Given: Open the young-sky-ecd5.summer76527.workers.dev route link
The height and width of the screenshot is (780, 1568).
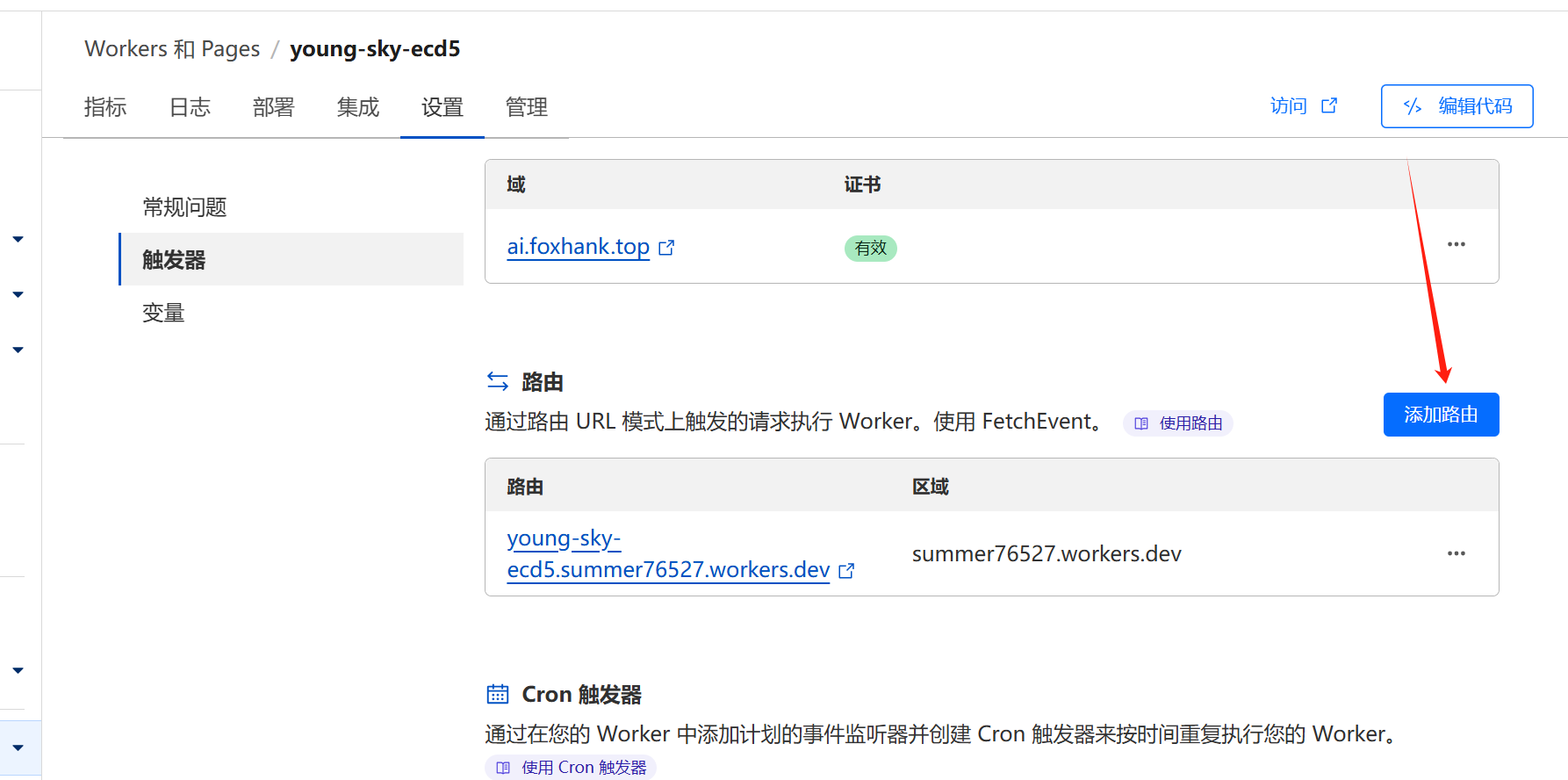Looking at the screenshot, I should pos(668,554).
